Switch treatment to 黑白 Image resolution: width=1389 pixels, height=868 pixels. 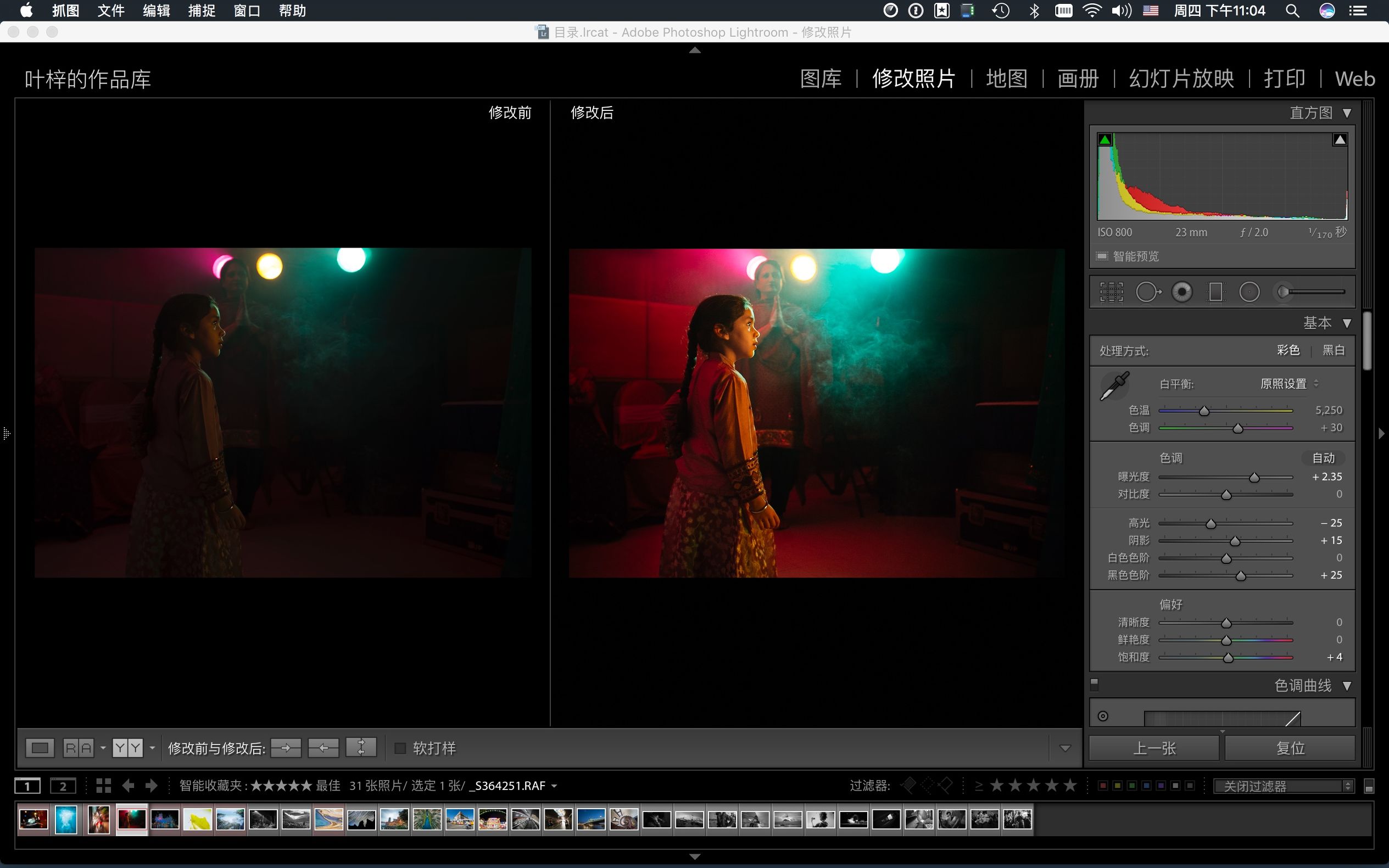pos(1334,350)
